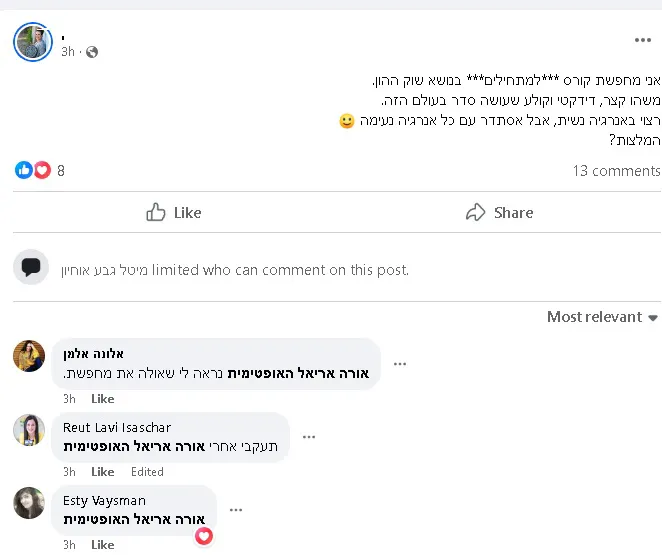Click Reut Lavi Isaschar's profile picture
662x555 pixels.
point(29,430)
